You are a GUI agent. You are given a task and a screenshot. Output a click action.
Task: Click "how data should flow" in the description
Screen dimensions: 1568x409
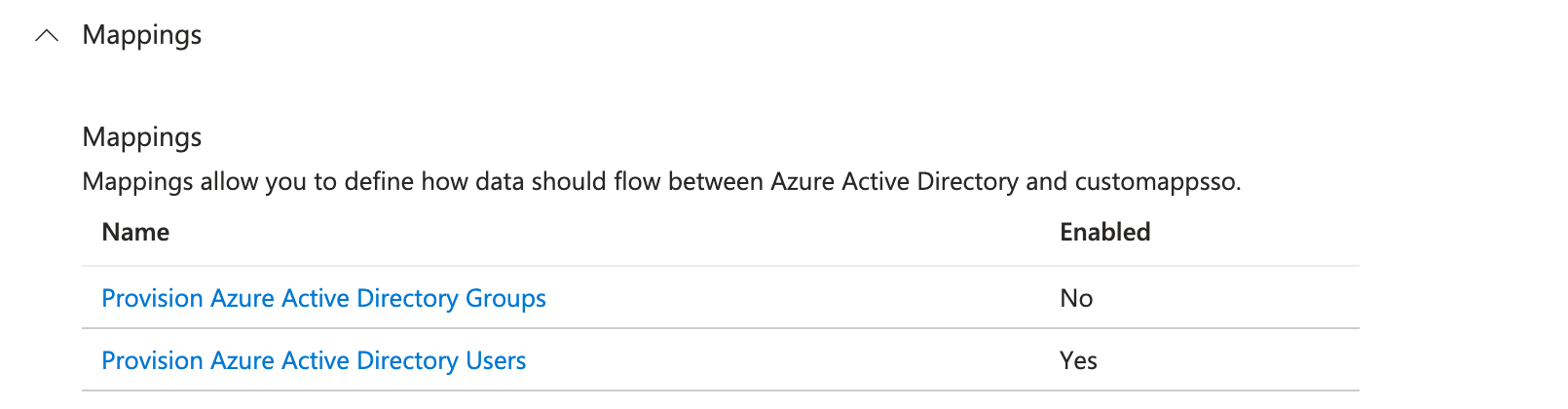pos(513,182)
